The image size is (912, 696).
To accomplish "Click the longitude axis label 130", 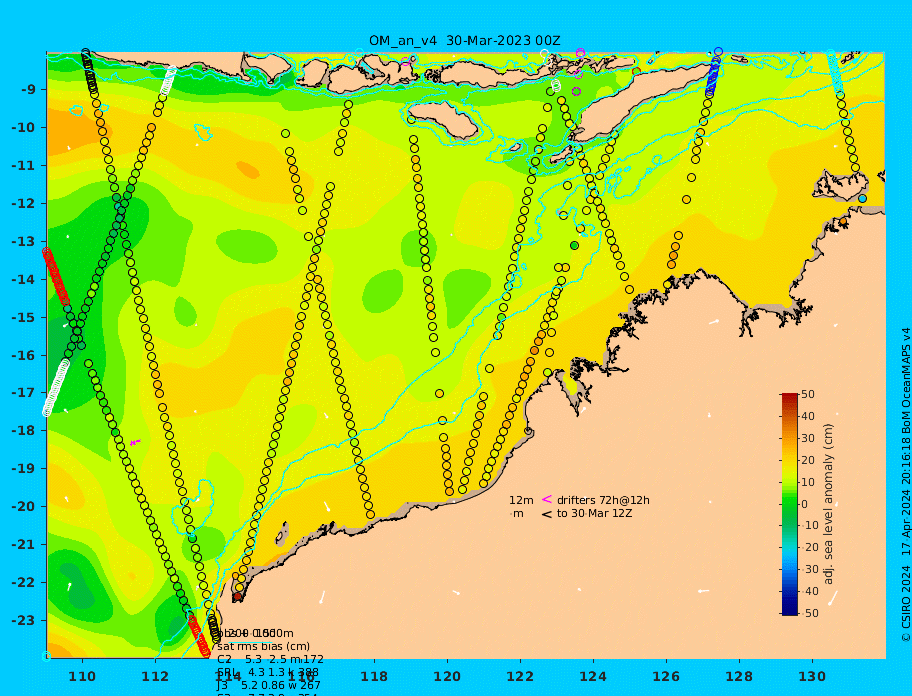I will (812, 677).
